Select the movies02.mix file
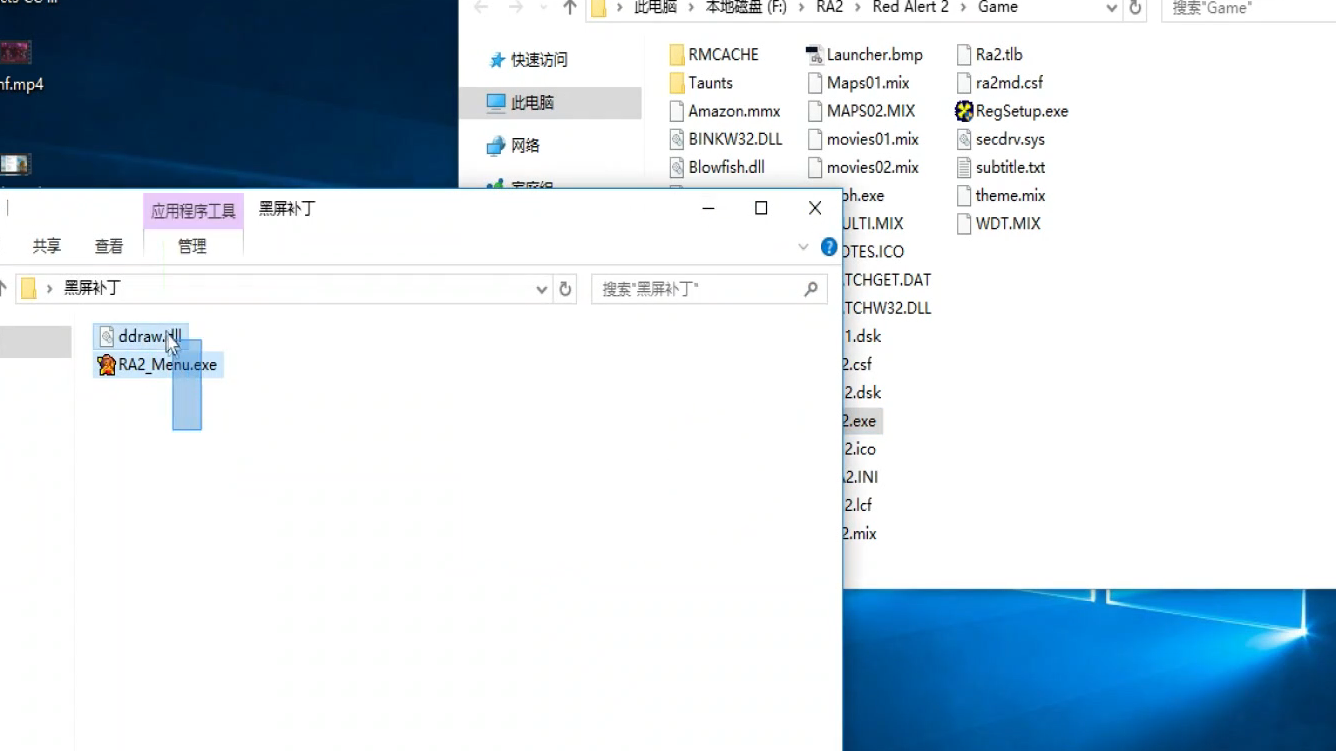 point(862,167)
